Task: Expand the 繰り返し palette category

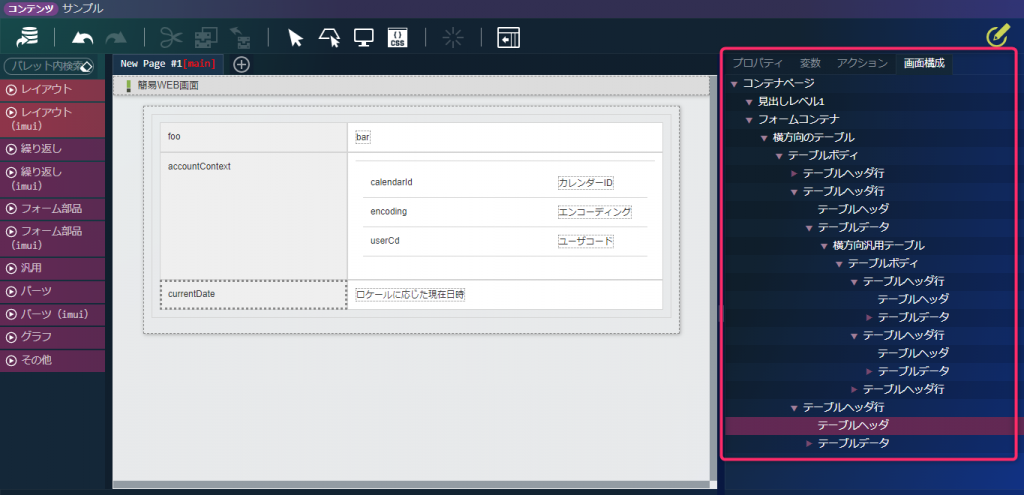Action: click(x=52, y=149)
